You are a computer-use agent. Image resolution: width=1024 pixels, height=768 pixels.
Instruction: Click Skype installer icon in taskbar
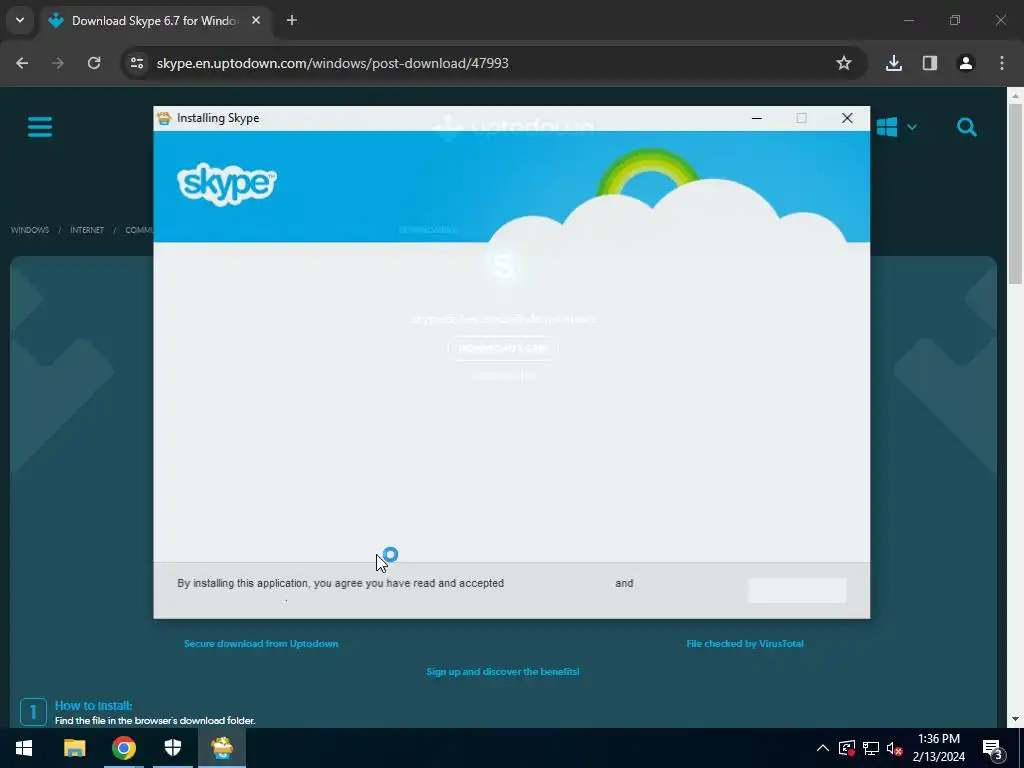(x=222, y=748)
